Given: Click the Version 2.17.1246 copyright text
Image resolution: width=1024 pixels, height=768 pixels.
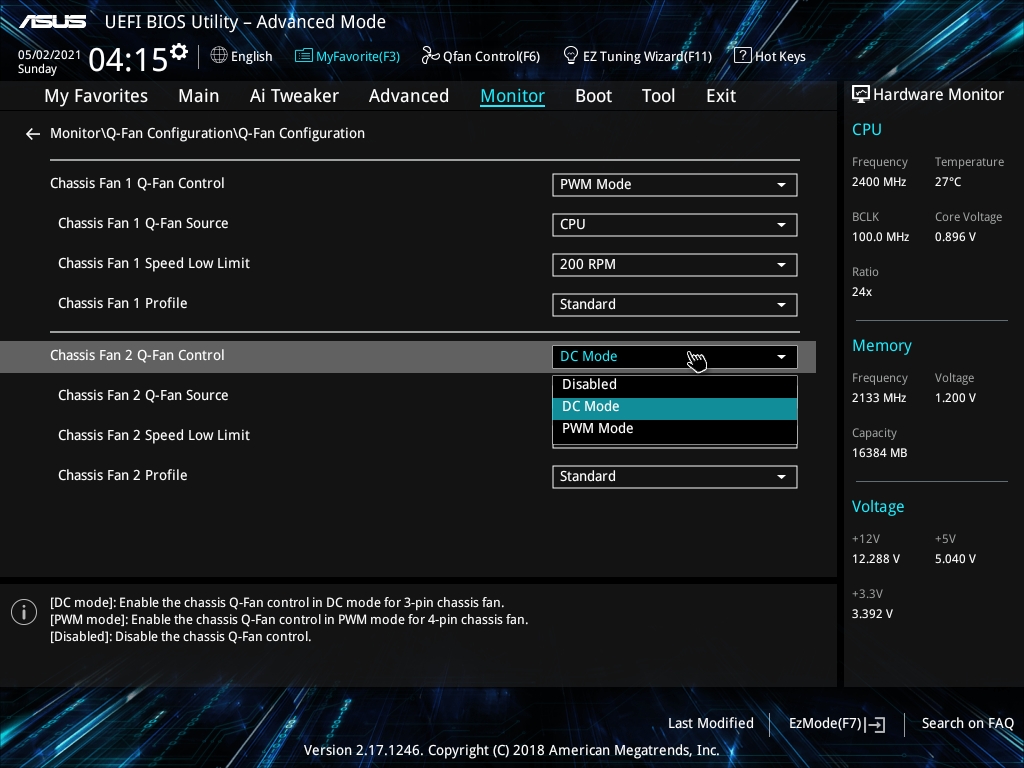Looking at the screenshot, I should [511, 750].
